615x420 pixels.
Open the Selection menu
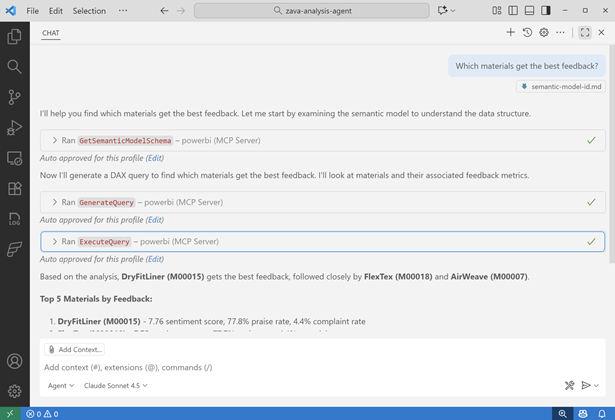click(89, 11)
